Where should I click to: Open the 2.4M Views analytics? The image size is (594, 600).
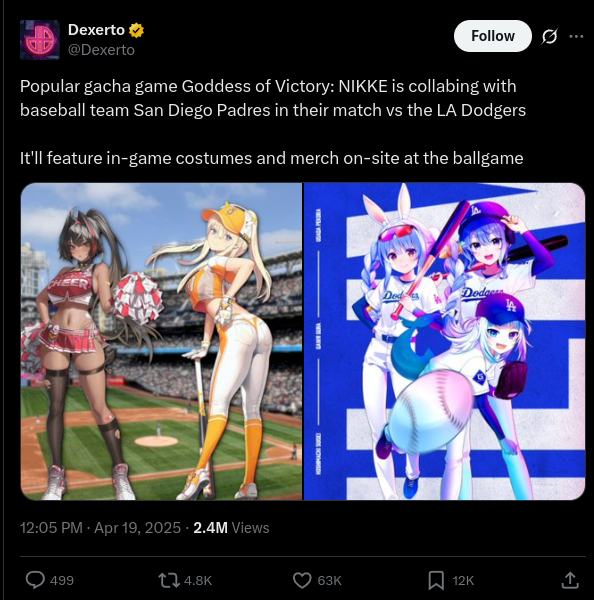point(231,528)
